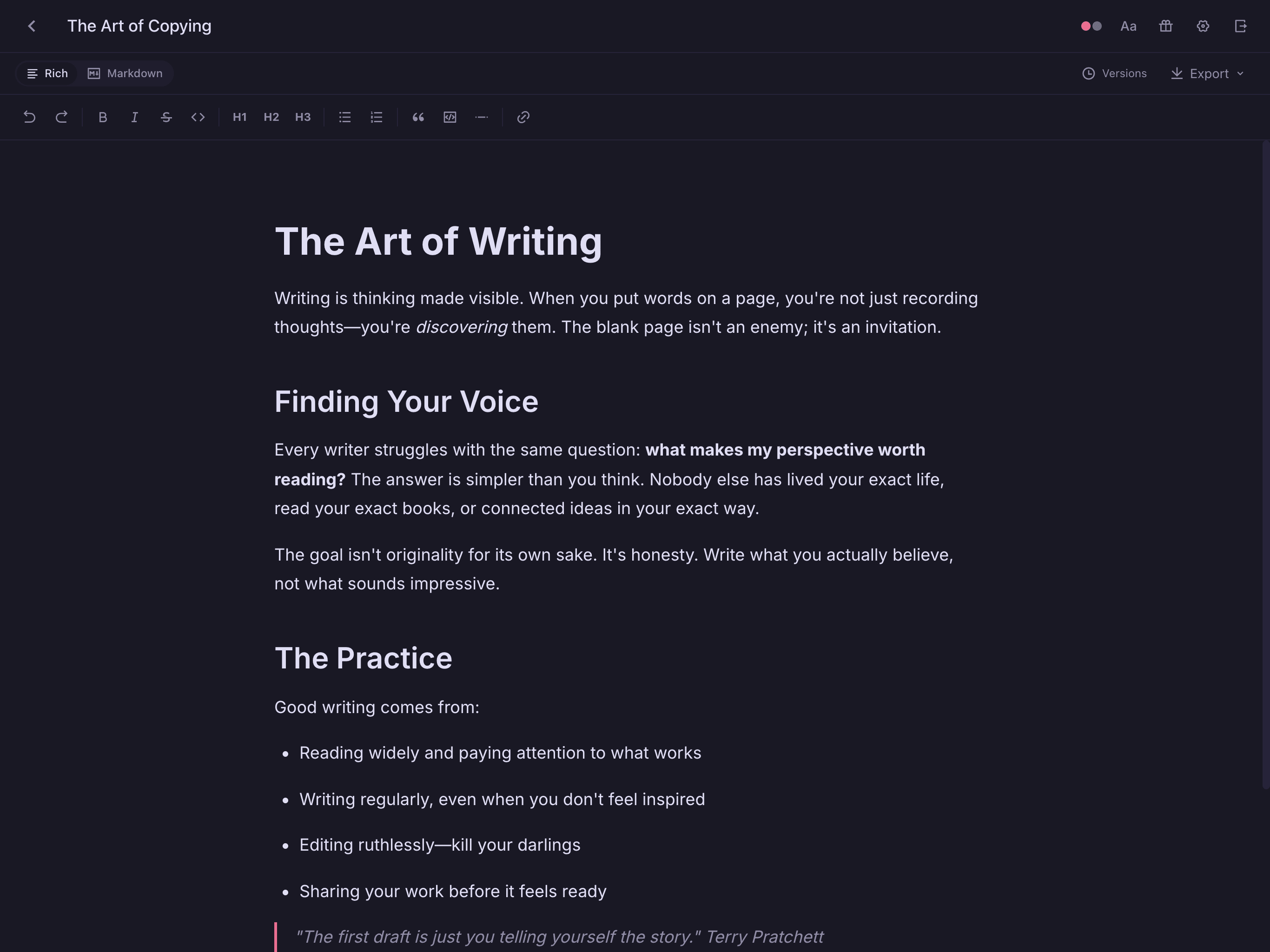Toggle italic formatting
The height and width of the screenshot is (952, 1270).
tap(134, 117)
